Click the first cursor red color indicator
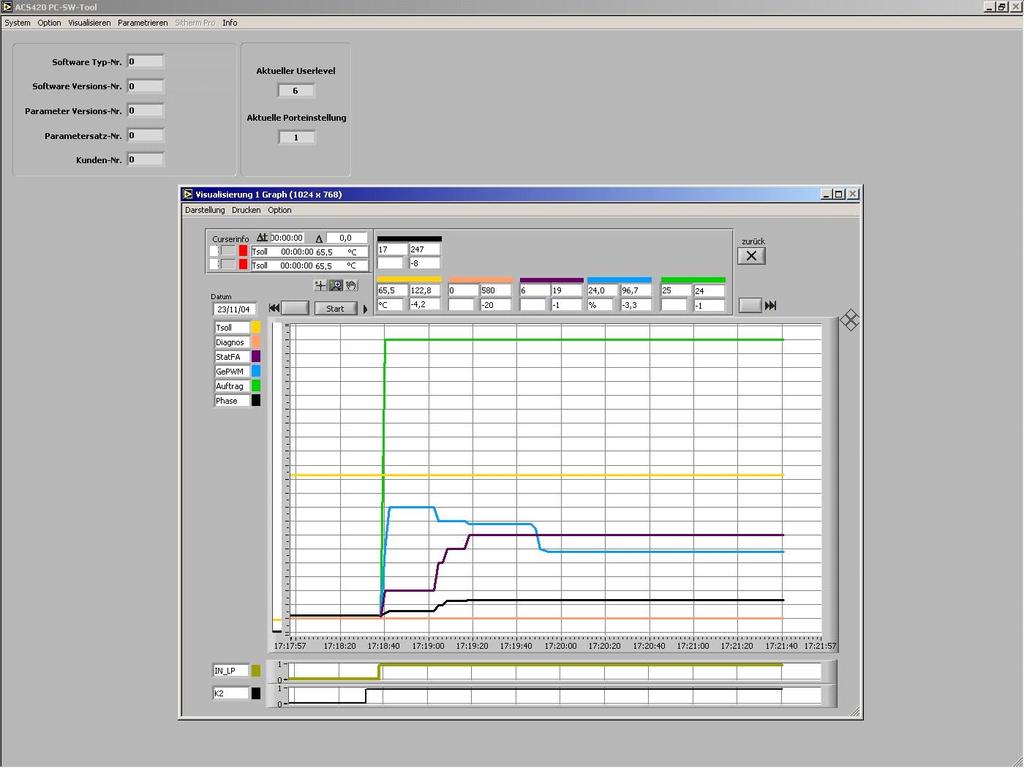 tap(243, 251)
